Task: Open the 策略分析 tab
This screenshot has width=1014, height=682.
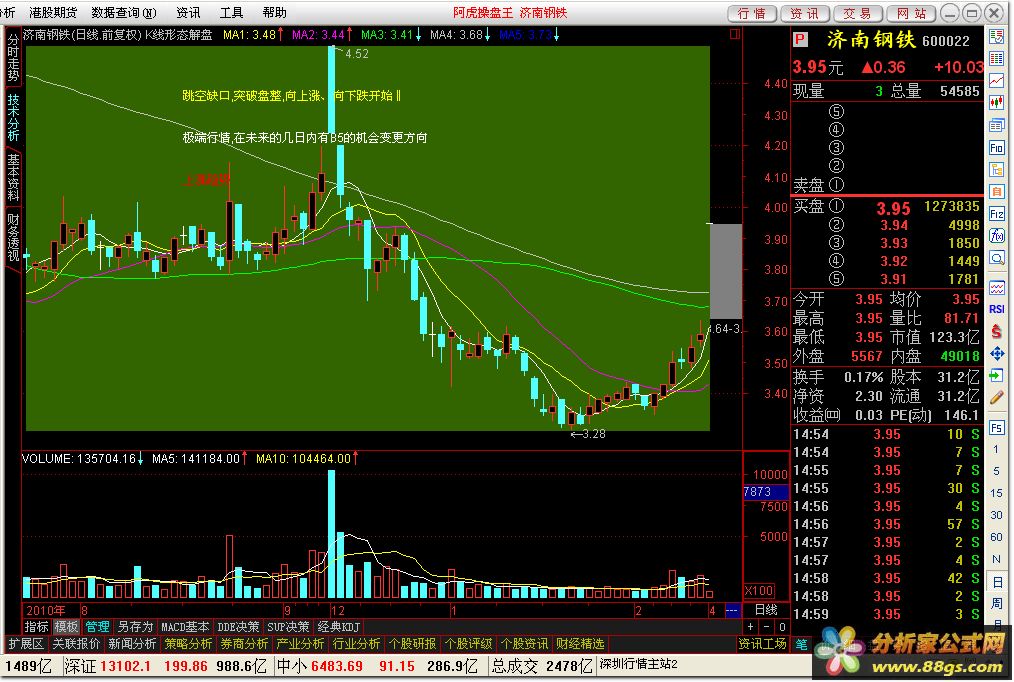Action: point(188,644)
